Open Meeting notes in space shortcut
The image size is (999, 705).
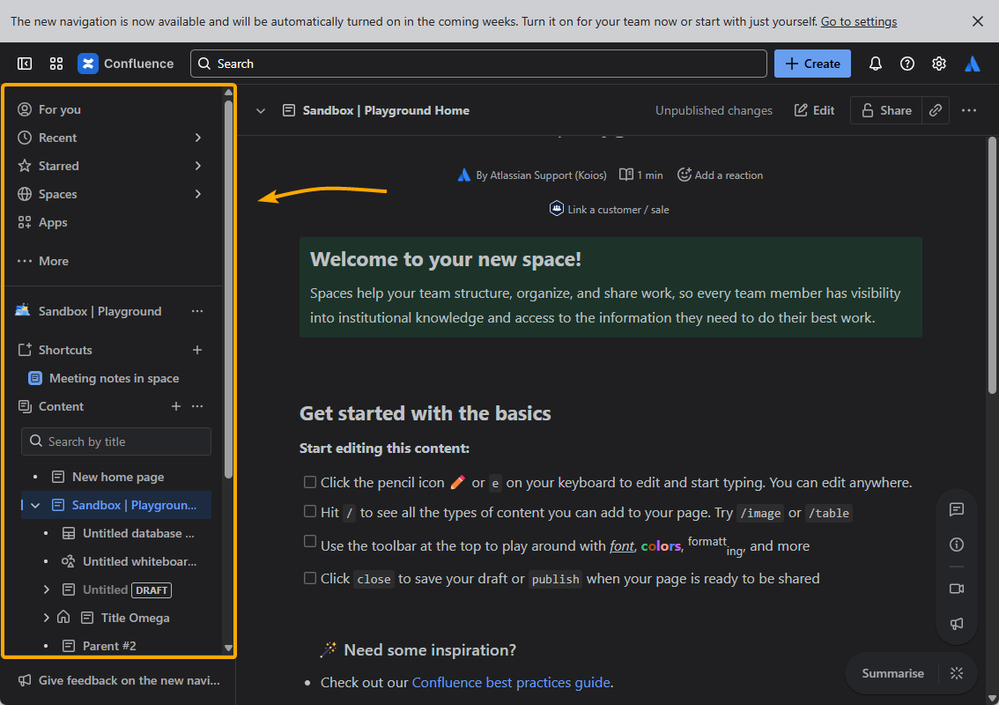pos(114,378)
